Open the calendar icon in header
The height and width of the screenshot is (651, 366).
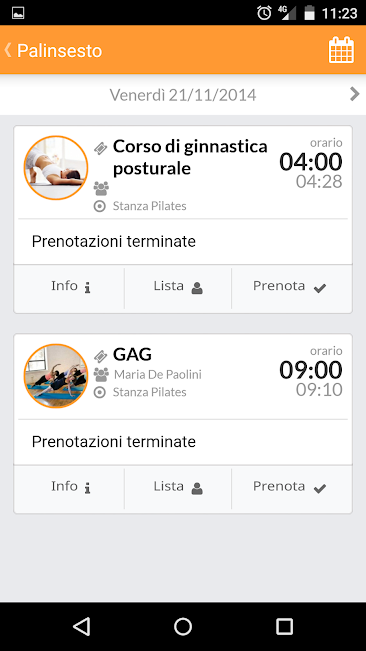341,50
